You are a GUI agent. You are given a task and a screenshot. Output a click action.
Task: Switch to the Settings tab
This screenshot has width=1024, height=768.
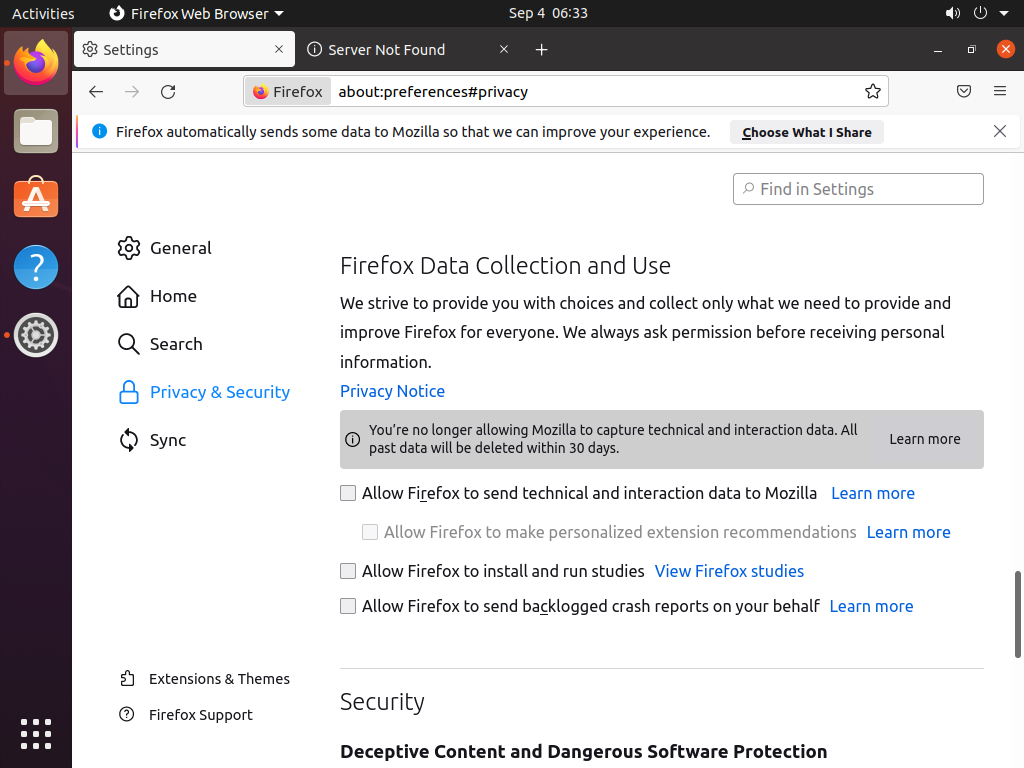click(x=184, y=50)
